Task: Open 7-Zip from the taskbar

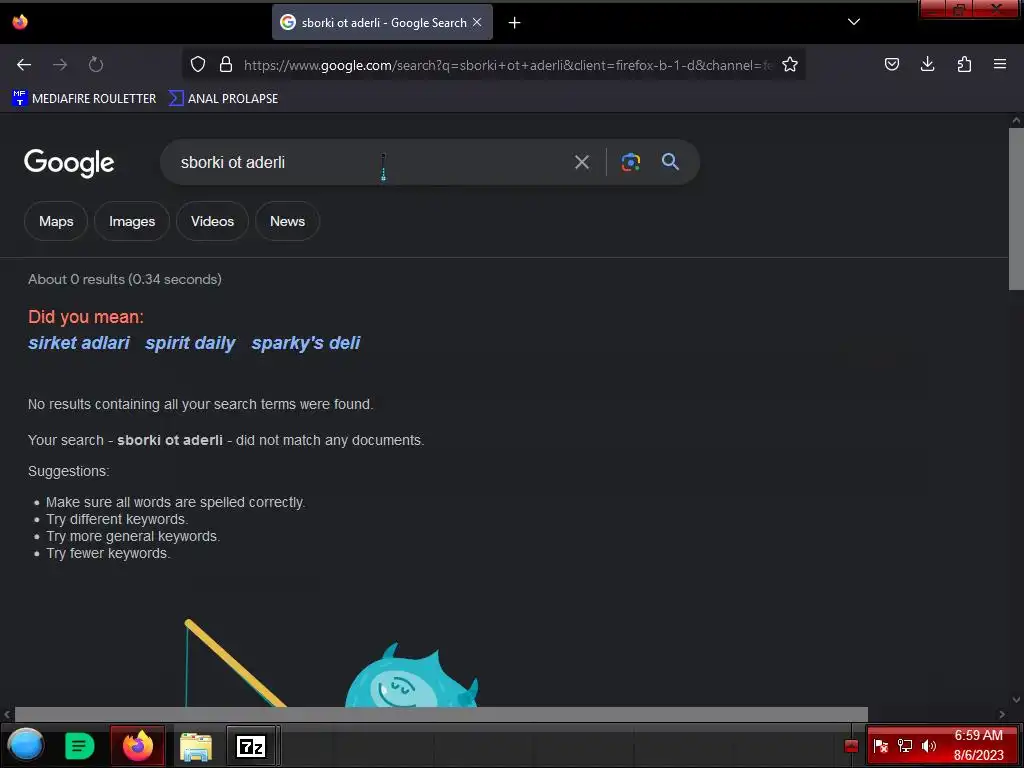Action: tap(251, 746)
